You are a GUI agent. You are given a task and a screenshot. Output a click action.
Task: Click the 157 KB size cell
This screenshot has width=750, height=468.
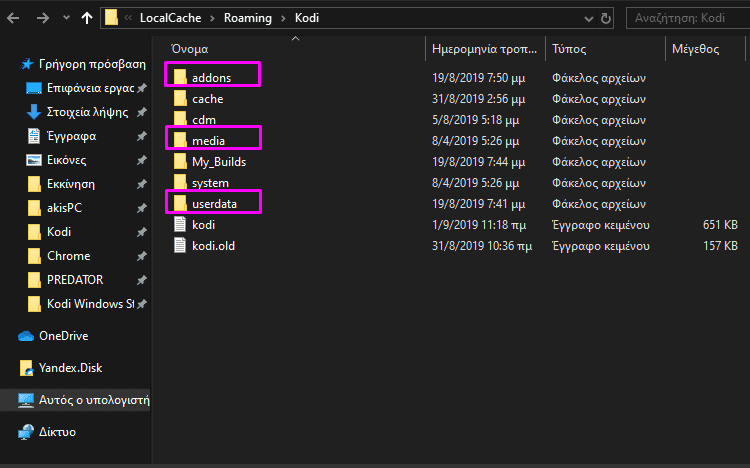(720, 246)
